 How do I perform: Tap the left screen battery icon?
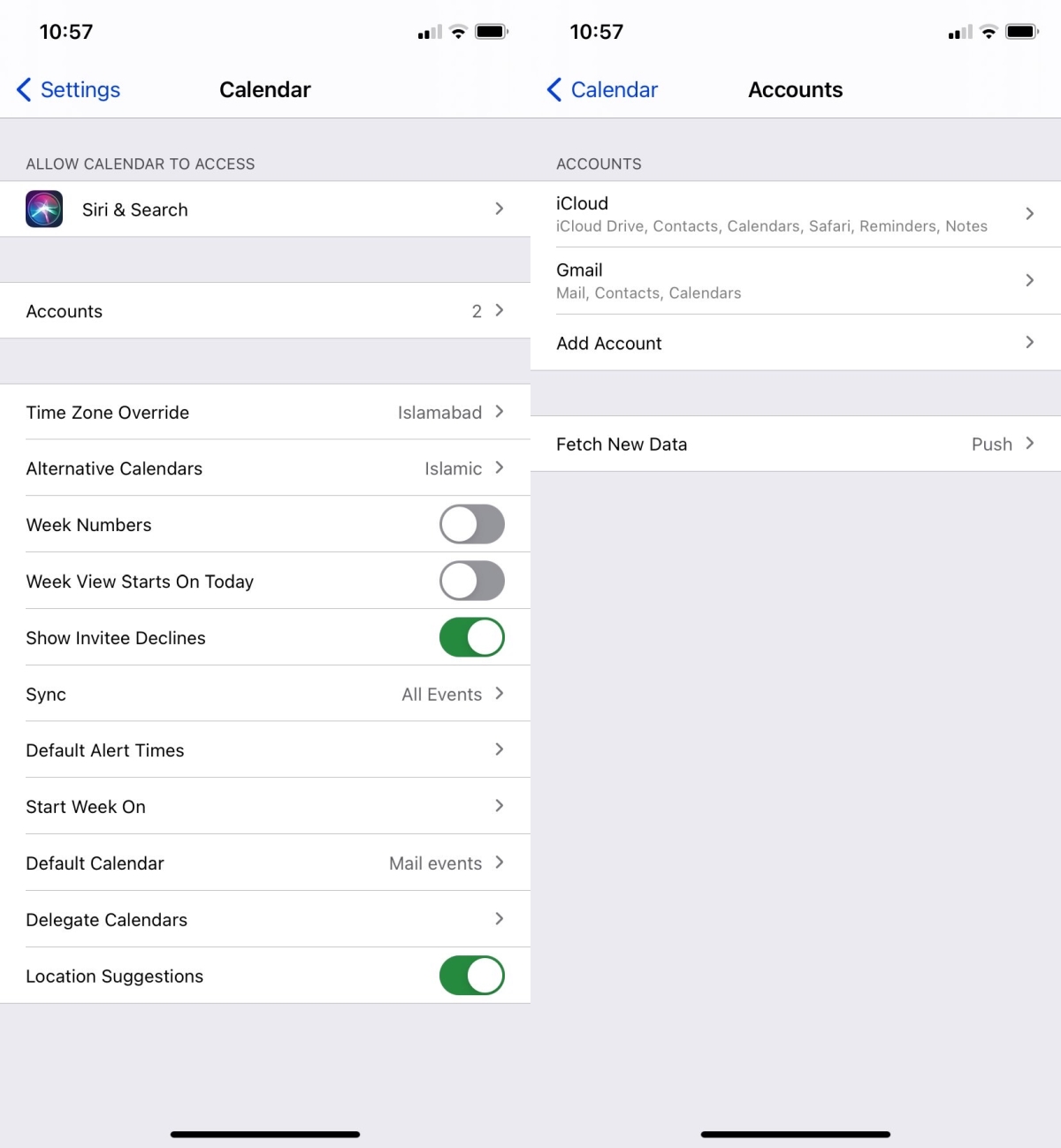pyautogui.click(x=492, y=32)
